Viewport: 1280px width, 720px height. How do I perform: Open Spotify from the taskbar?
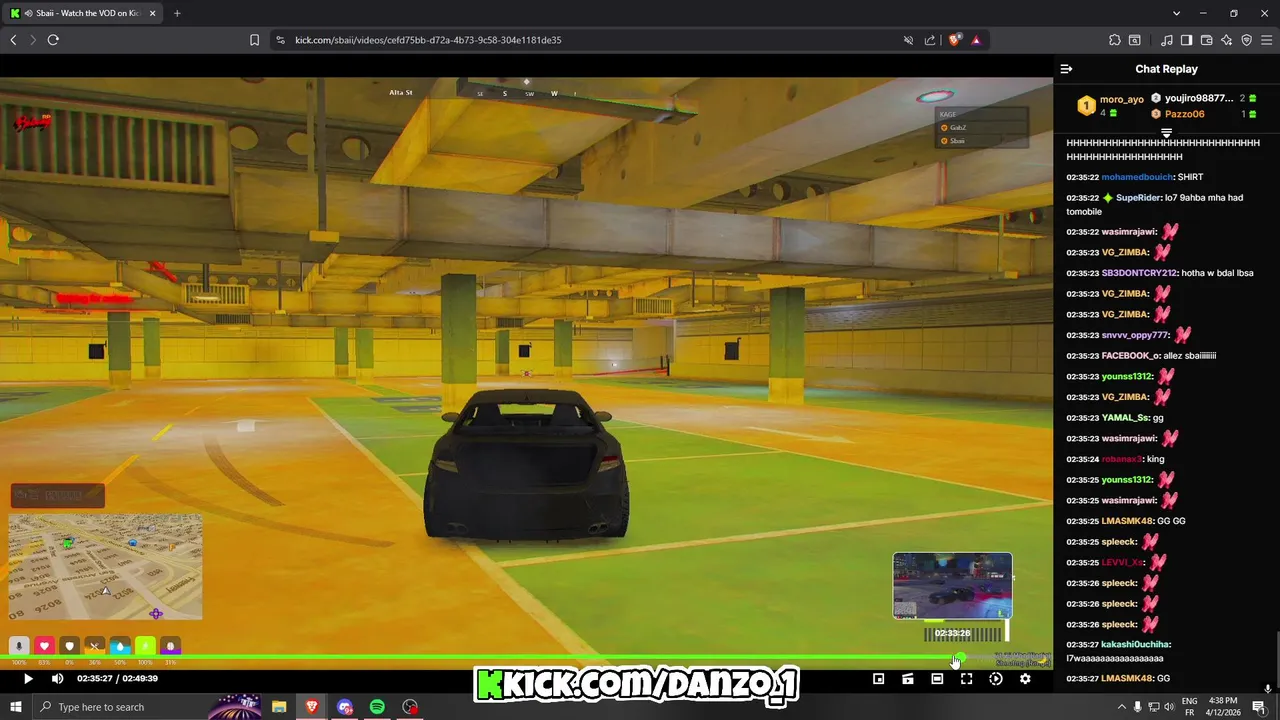(x=377, y=707)
